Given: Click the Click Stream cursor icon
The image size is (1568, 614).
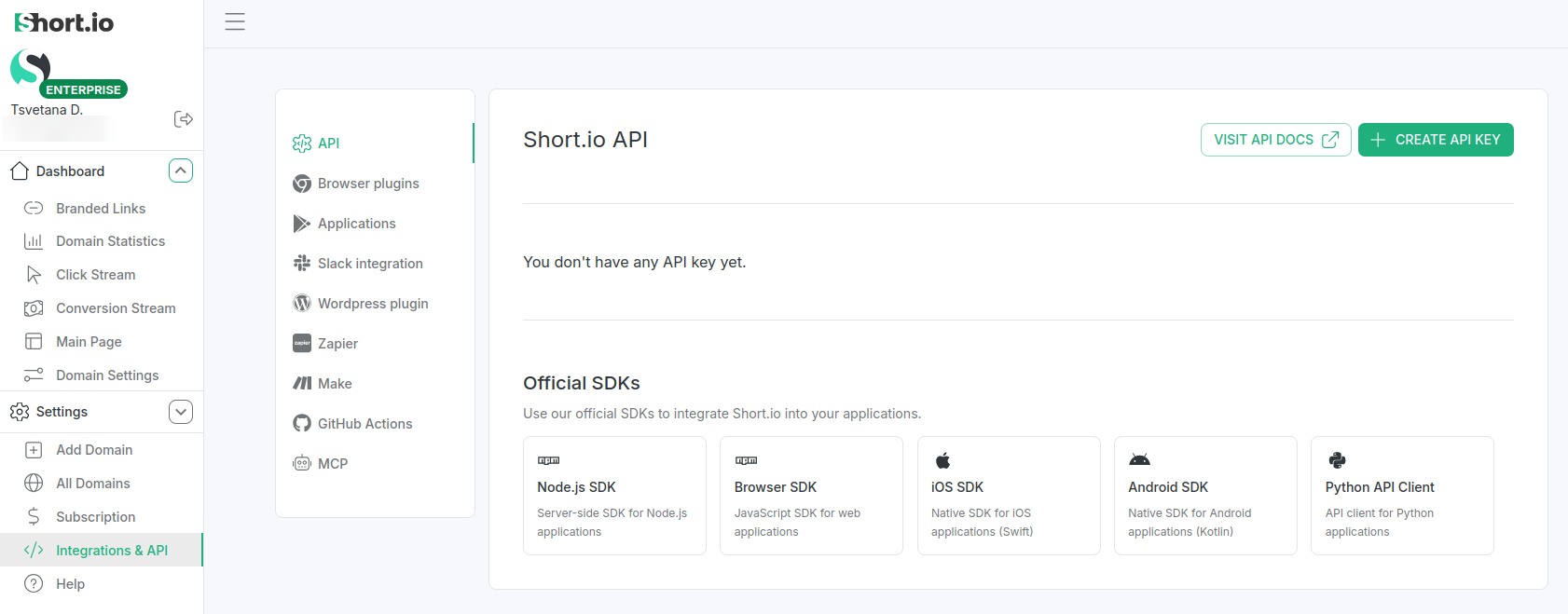Looking at the screenshot, I should (x=34, y=275).
